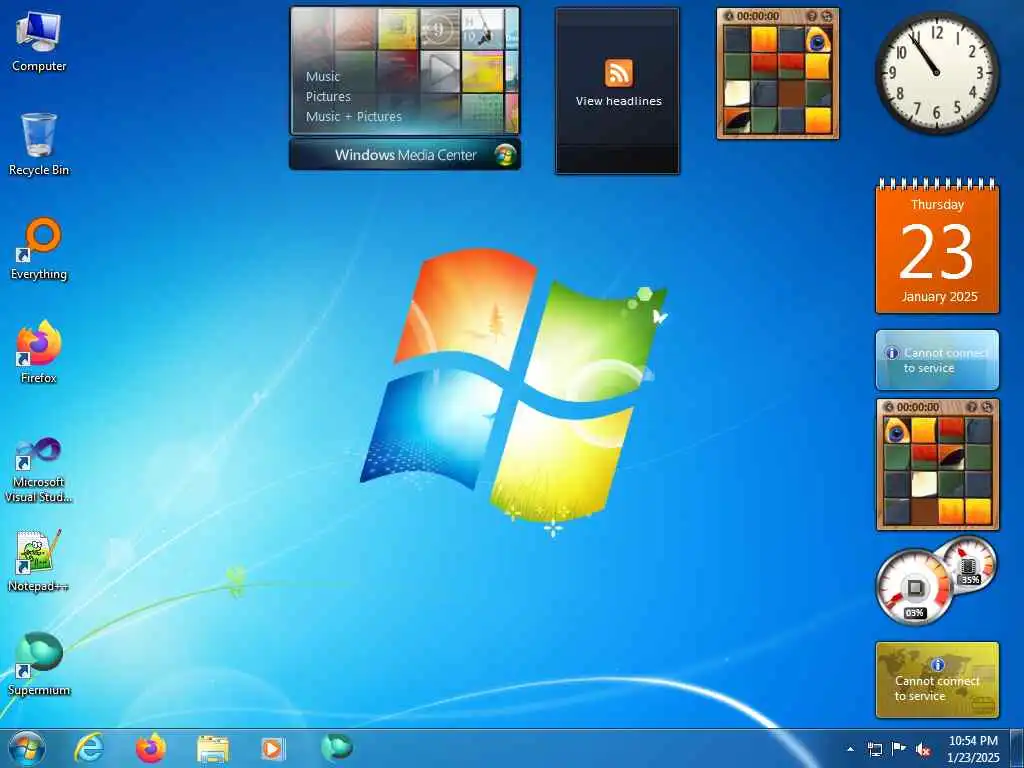Image resolution: width=1024 pixels, height=768 pixels.
Task: Open the Action Center flag icon
Action: click(x=899, y=749)
